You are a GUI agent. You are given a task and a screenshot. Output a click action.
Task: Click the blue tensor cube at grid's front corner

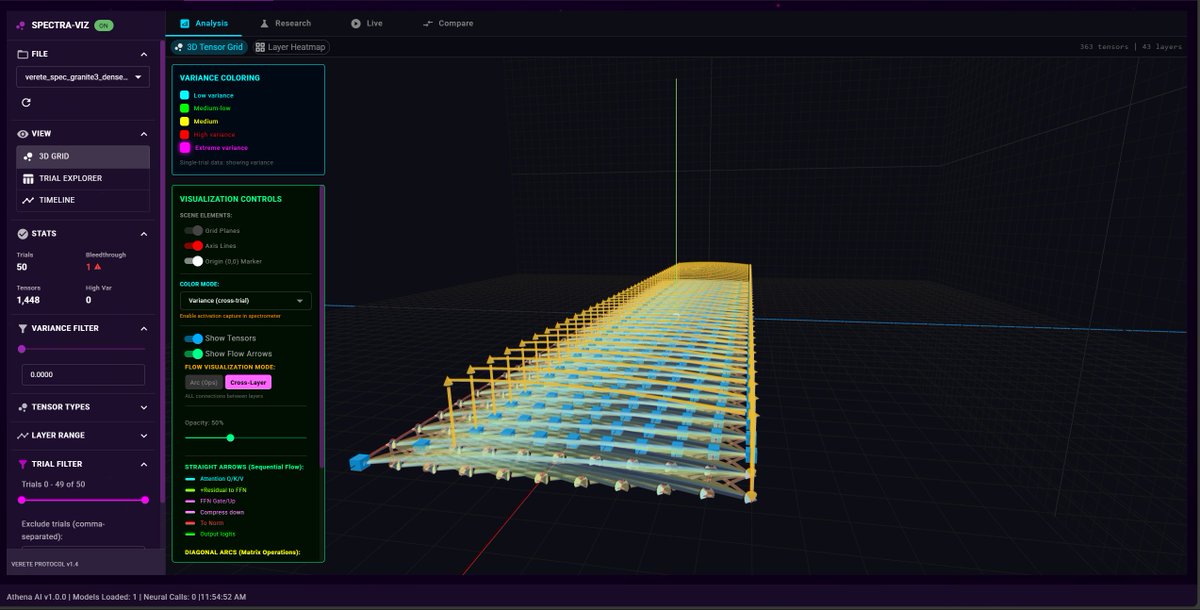coord(359,462)
